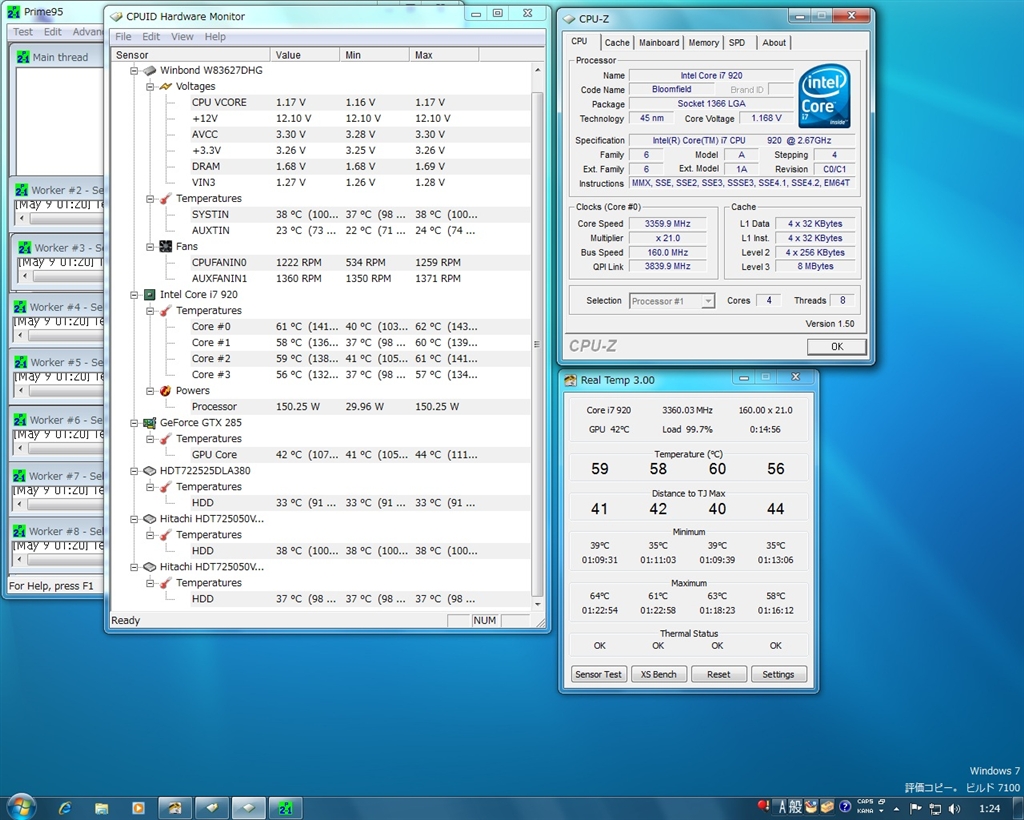This screenshot has width=1024, height=820.
Task: Switch to the Cache tab in CPU-Z
Action: (x=616, y=42)
